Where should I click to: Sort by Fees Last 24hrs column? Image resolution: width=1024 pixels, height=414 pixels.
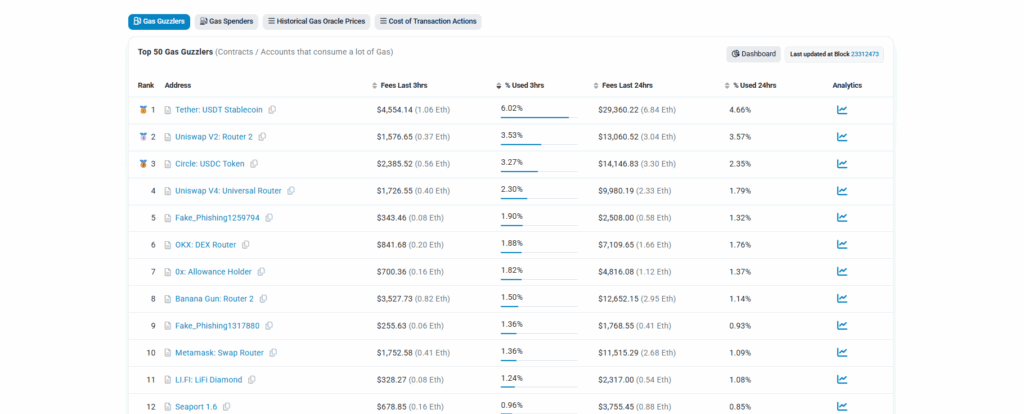pyautogui.click(x=623, y=86)
